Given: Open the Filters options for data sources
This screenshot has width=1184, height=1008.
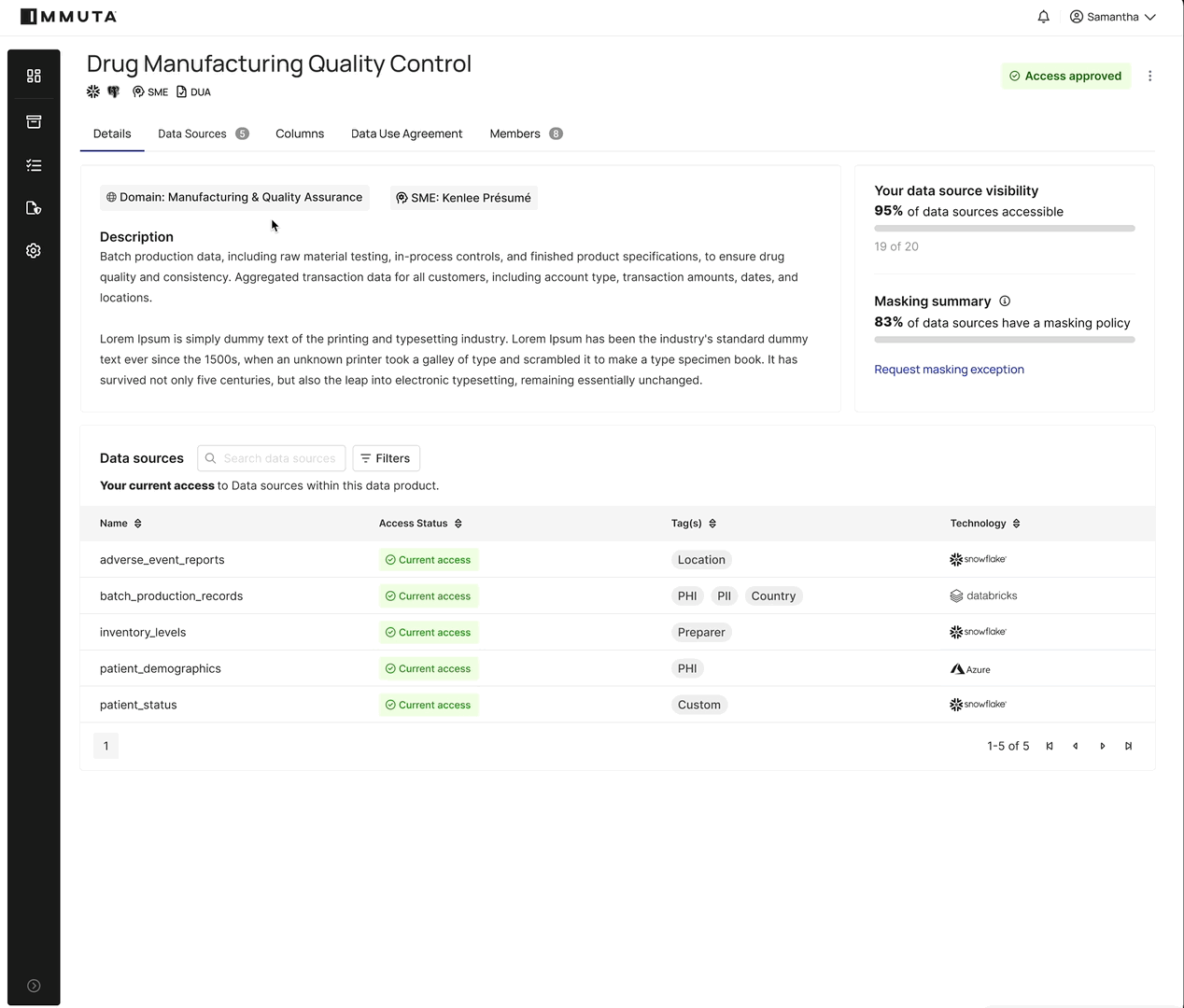Looking at the screenshot, I should 386,458.
